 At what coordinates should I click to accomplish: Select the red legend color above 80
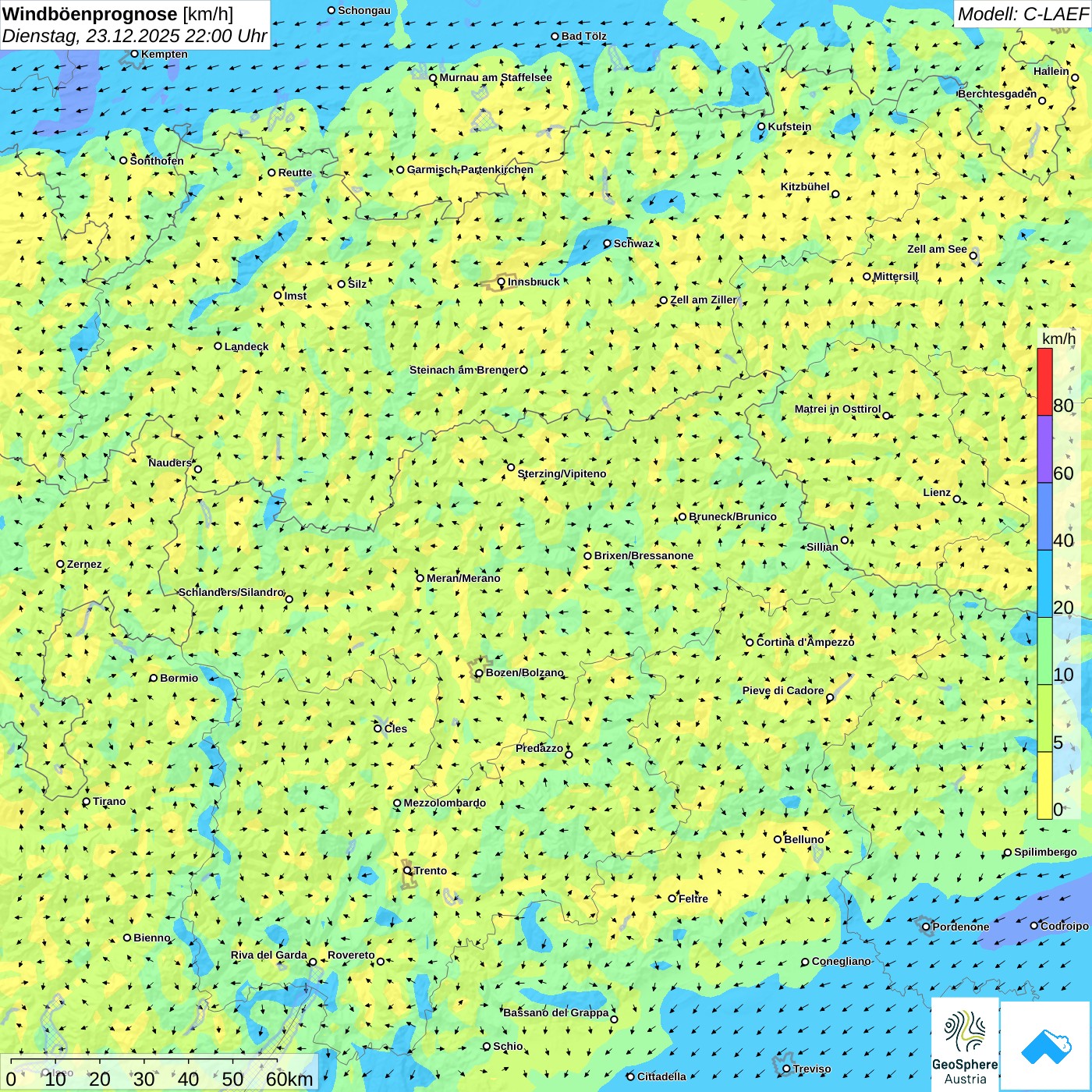[x=1044, y=381]
